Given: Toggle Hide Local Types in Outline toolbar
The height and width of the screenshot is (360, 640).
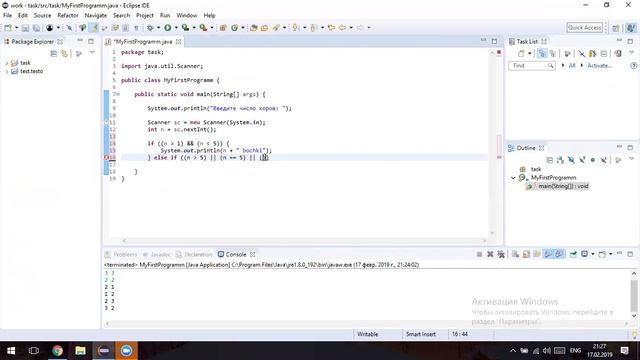Looking at the screenshot, I should tap(604, 160).
